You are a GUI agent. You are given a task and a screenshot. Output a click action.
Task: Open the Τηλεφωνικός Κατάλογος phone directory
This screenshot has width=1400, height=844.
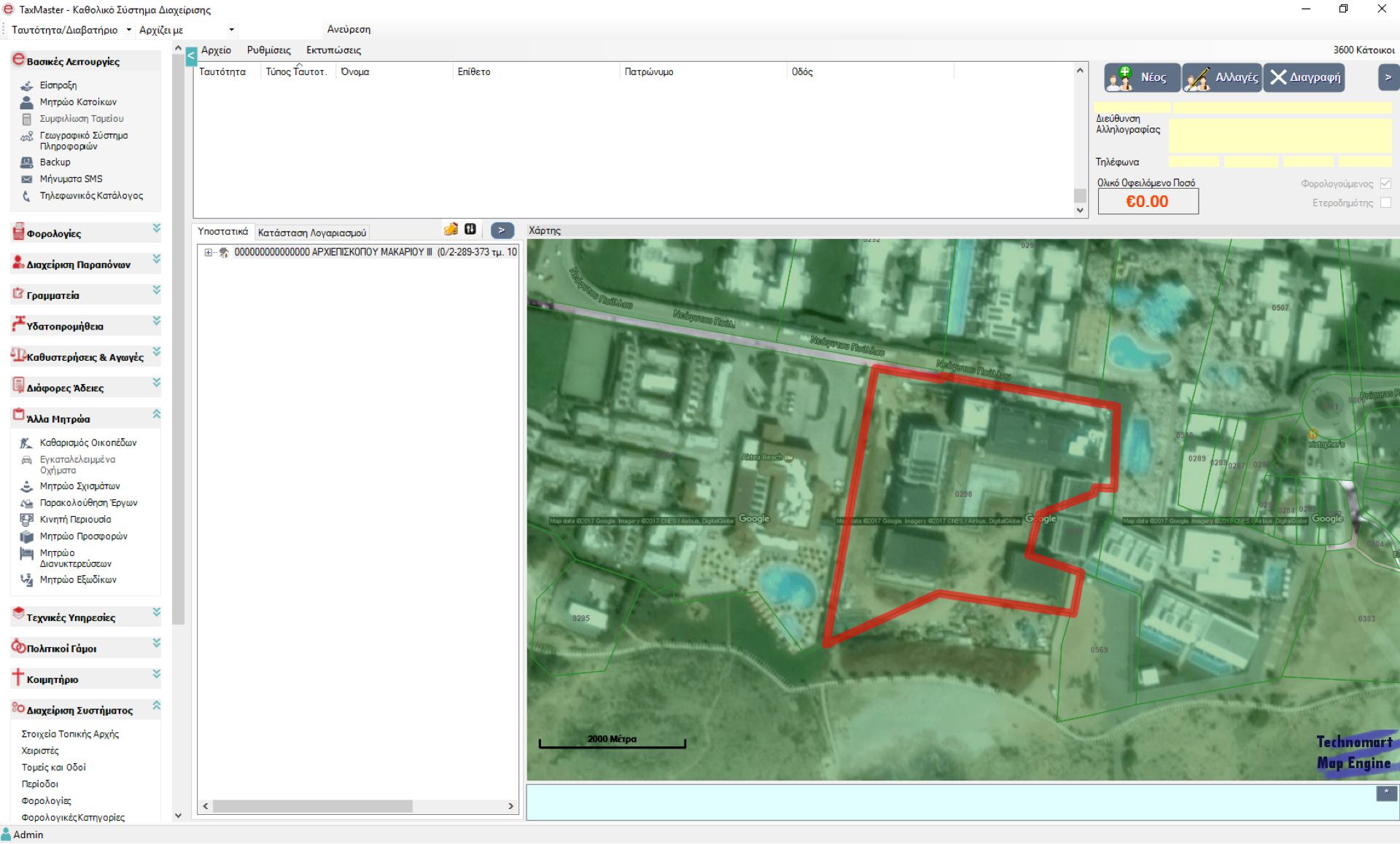(90, 195)
